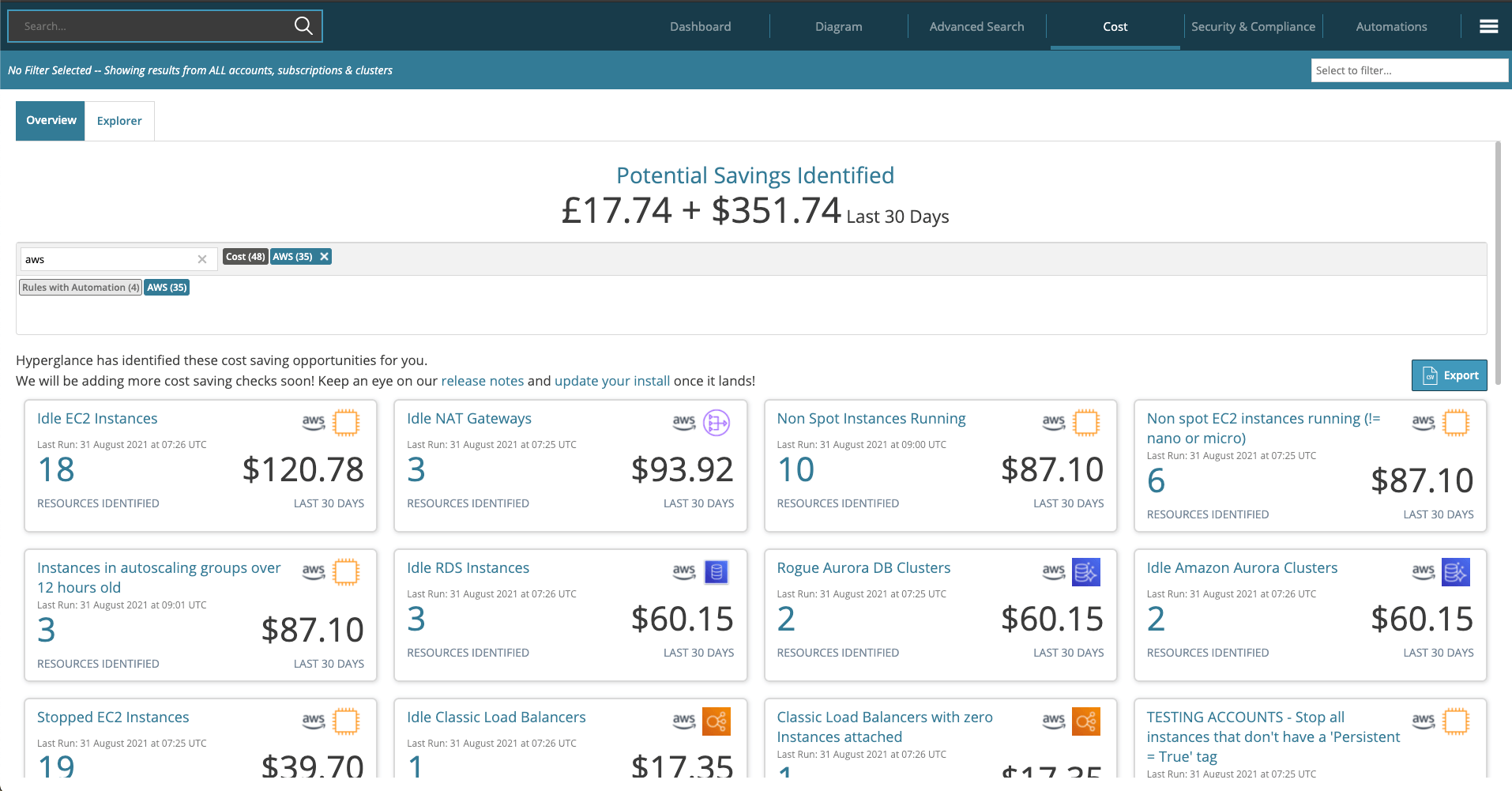Viewport: 1512px width, 791px height.
Task: Open the release notes link
Action: [483, 381]
